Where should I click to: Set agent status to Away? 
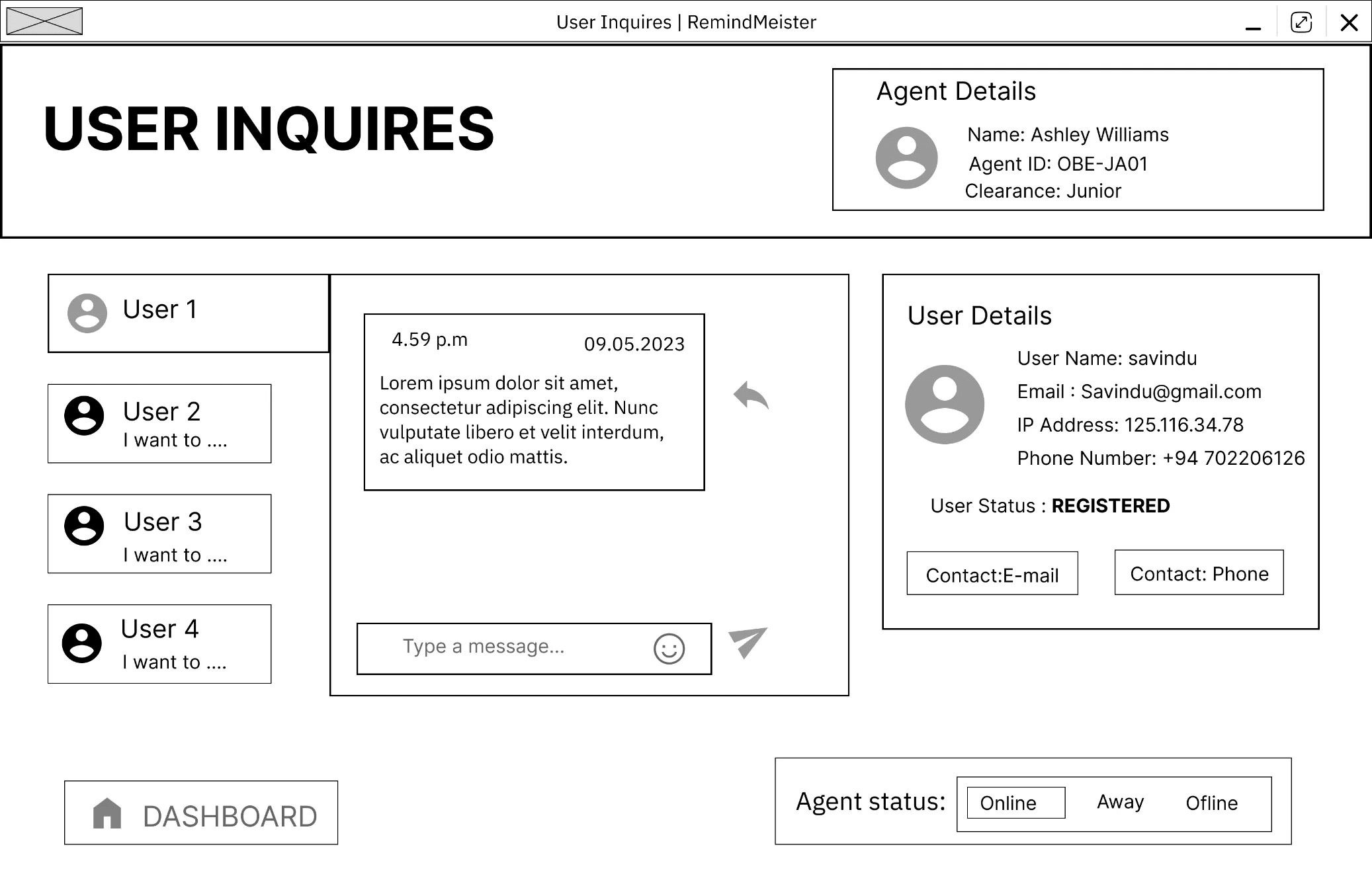1120,802
